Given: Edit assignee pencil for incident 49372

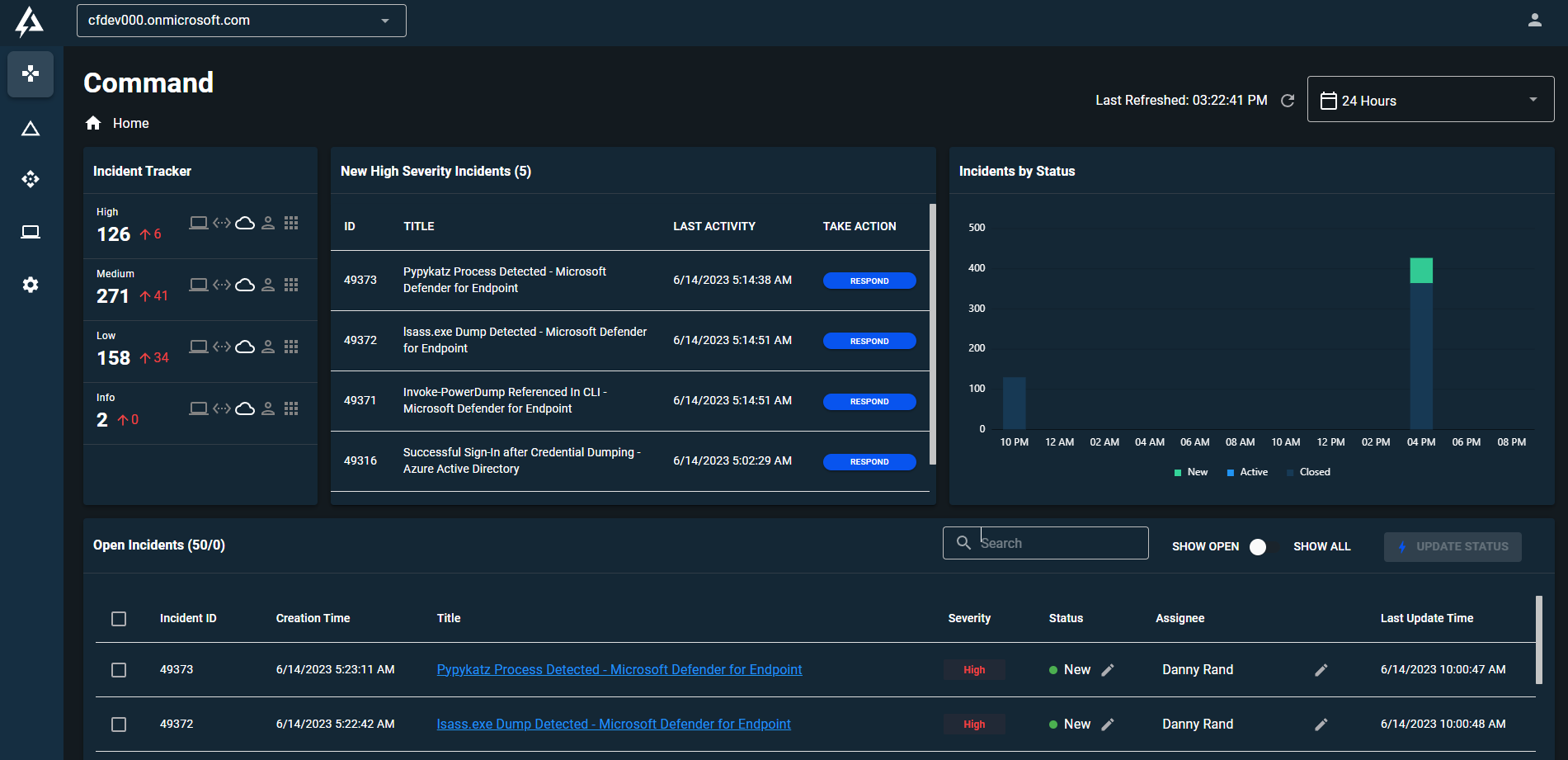Looking at the screenshot, I should click(1321, 725).
